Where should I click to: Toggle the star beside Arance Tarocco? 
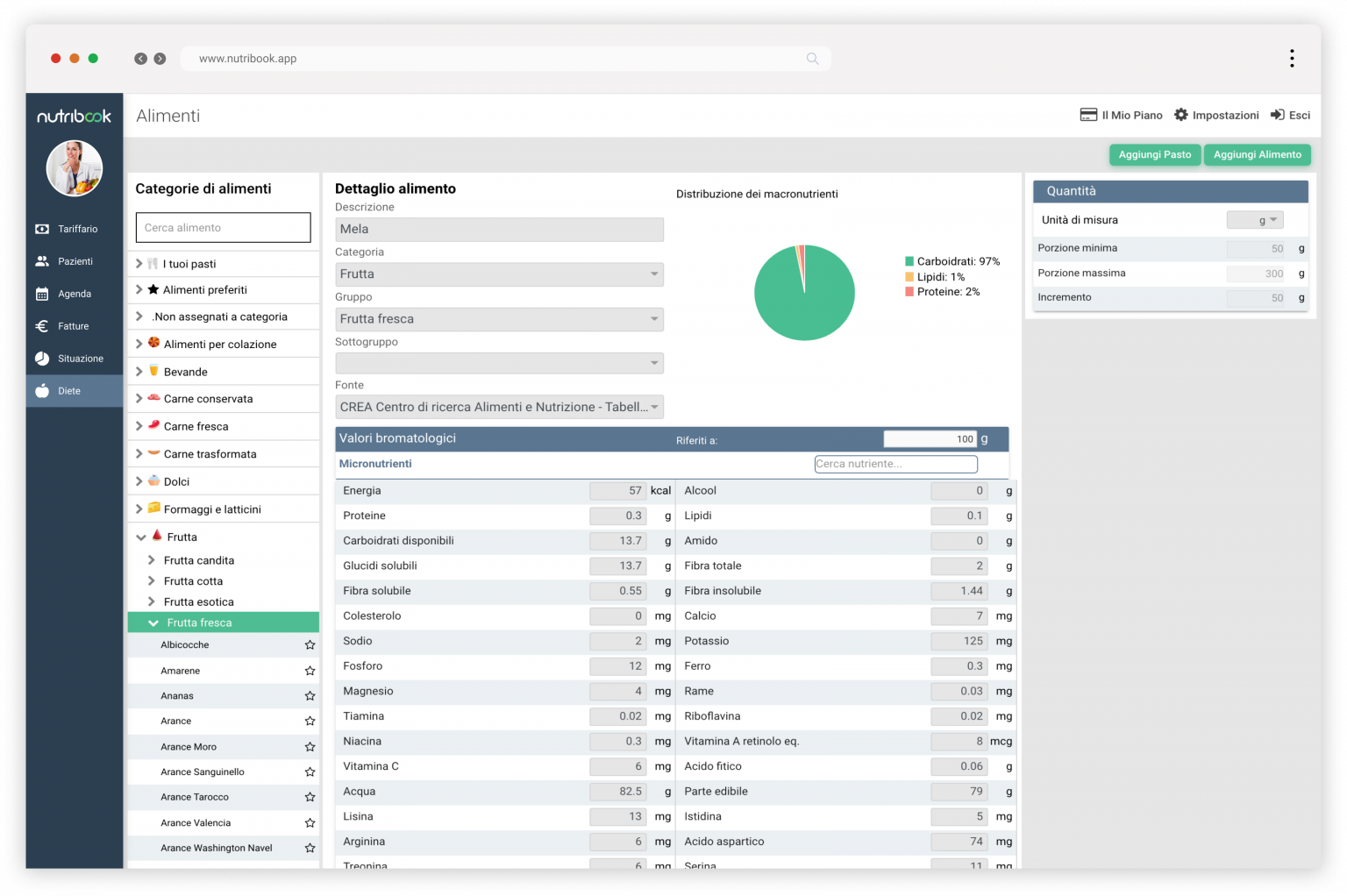point(309,797)
